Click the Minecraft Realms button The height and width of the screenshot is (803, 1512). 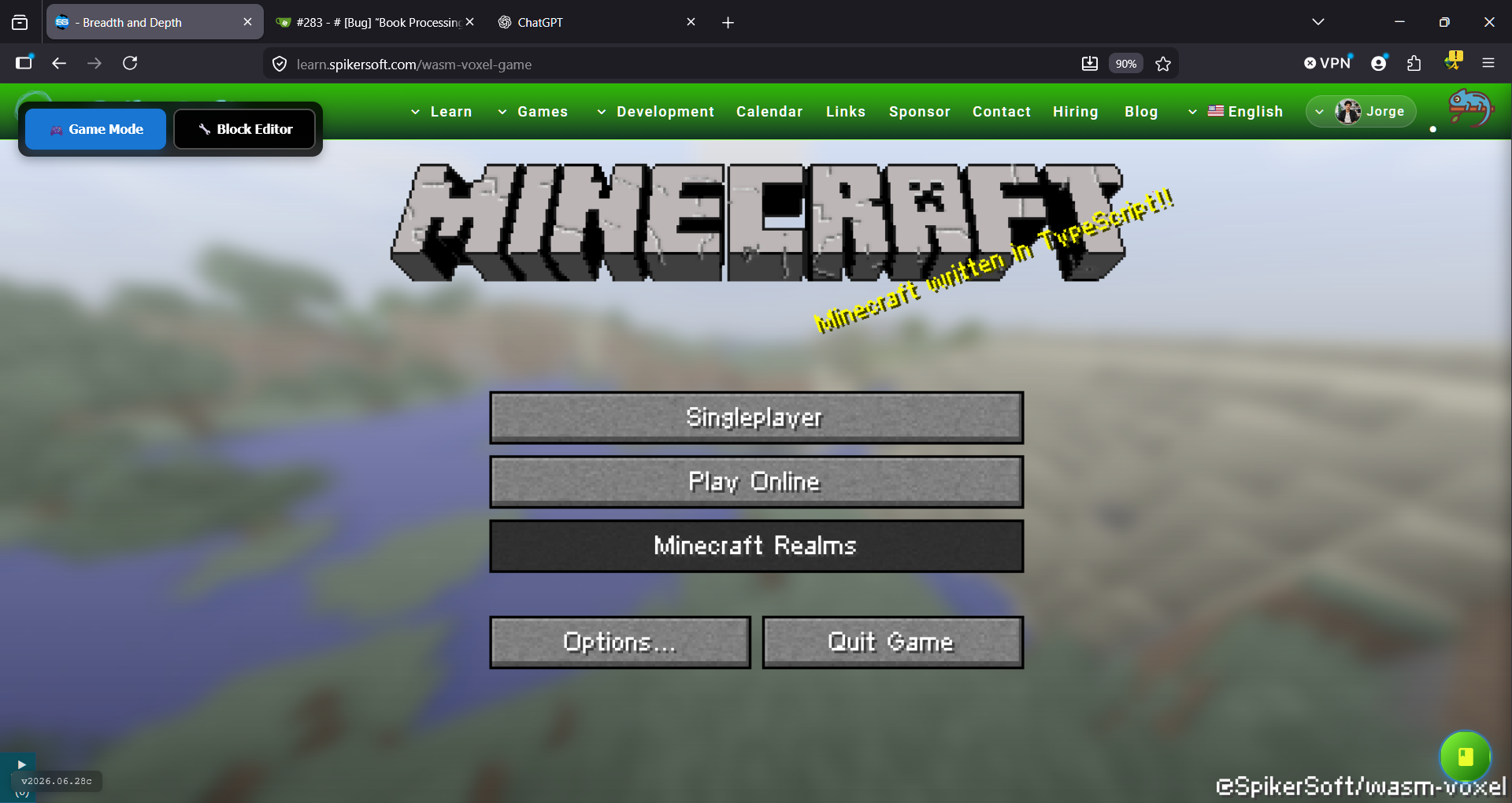point(756,546)
